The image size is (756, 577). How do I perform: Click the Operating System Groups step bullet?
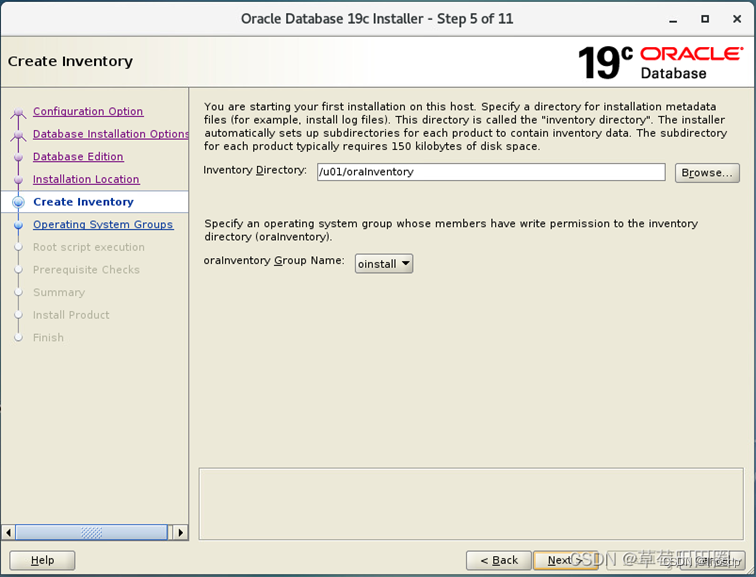pos(18,225)
